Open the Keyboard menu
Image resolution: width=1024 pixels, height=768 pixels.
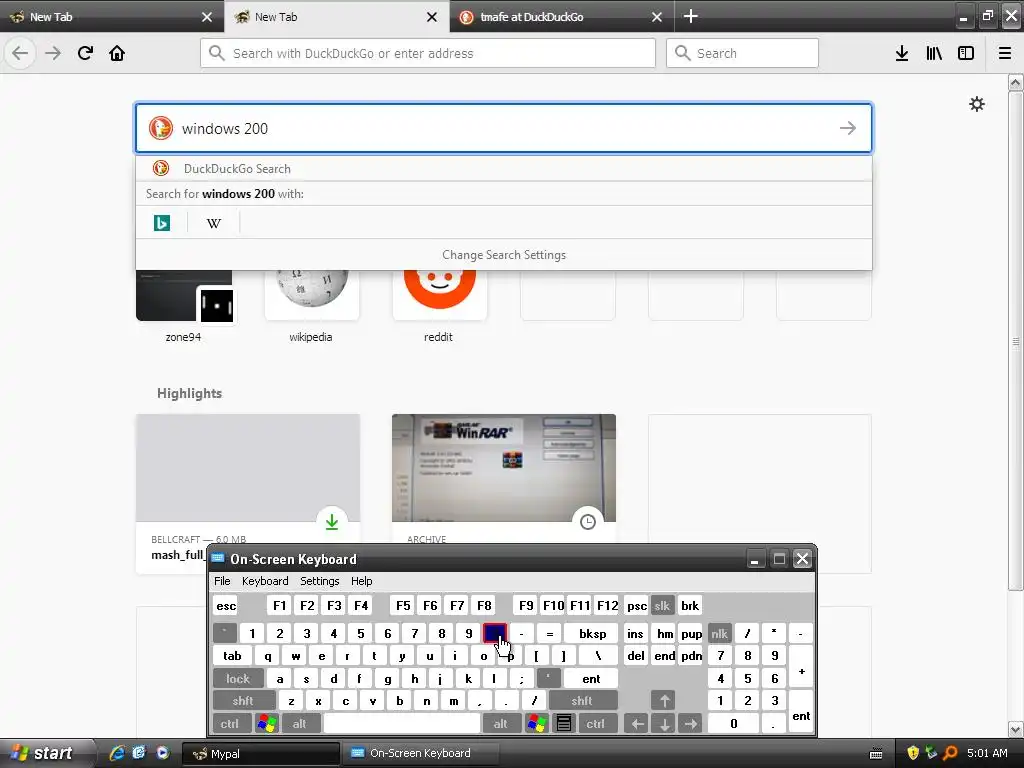tap(265, 581)
